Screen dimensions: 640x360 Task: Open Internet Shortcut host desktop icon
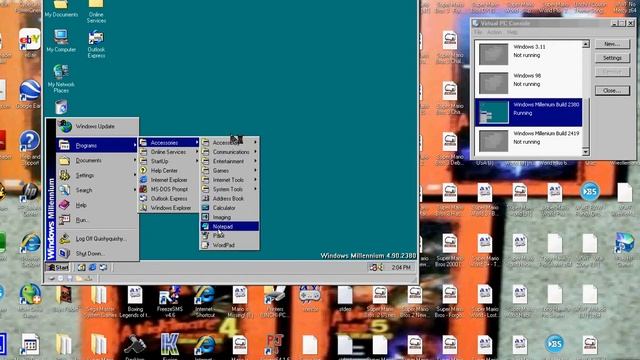coord(205,302)
